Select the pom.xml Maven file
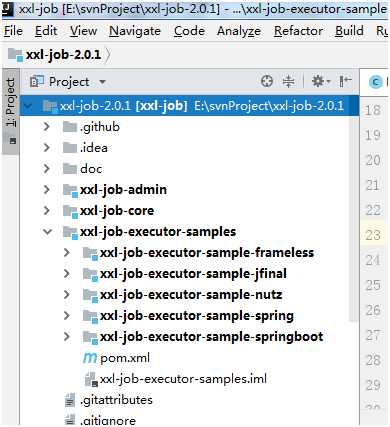390x427 pixels. (116, 358)
